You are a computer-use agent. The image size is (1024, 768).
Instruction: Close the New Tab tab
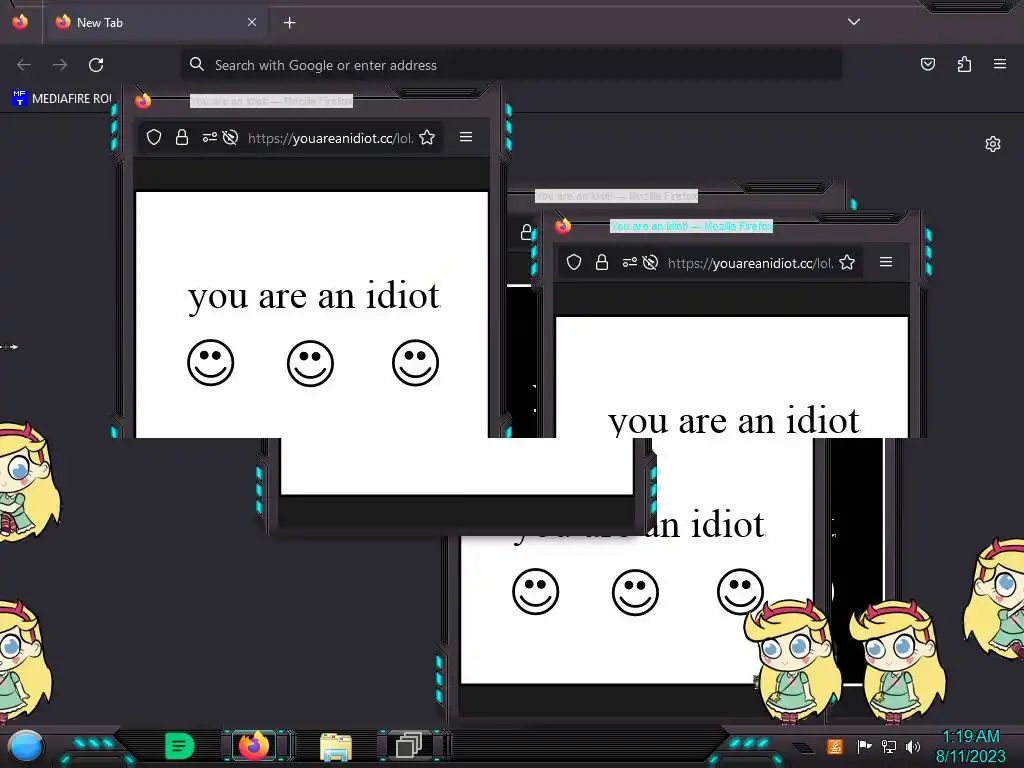[x=252, y=22]
